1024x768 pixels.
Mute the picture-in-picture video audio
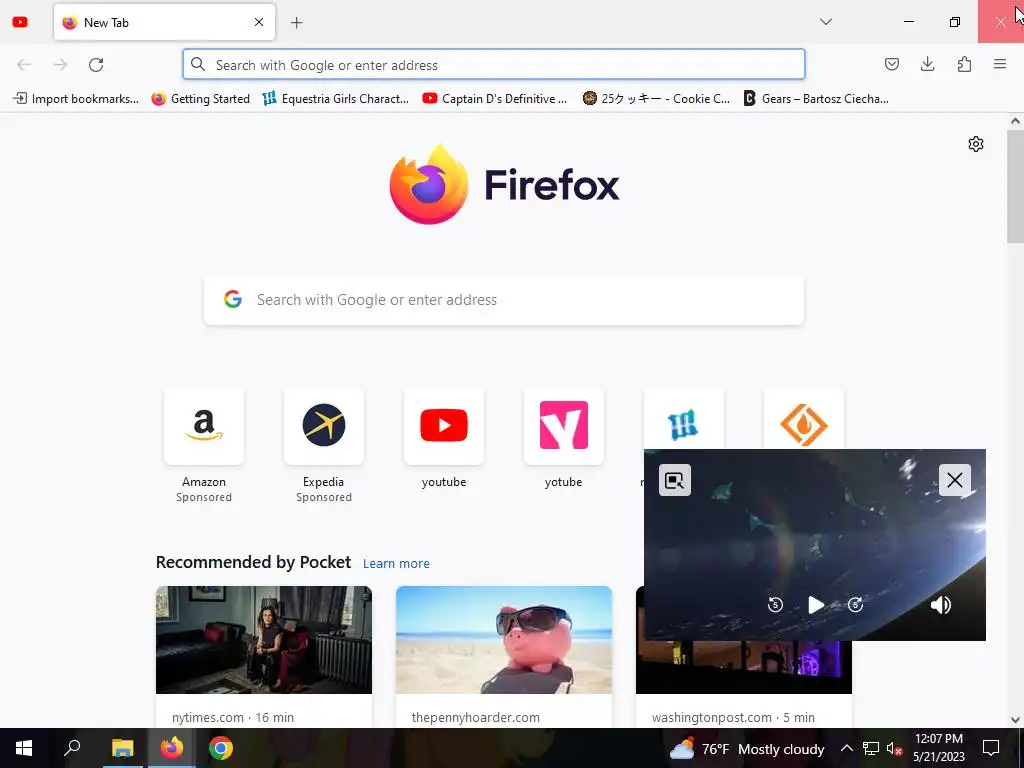click(x=940, y=605)
